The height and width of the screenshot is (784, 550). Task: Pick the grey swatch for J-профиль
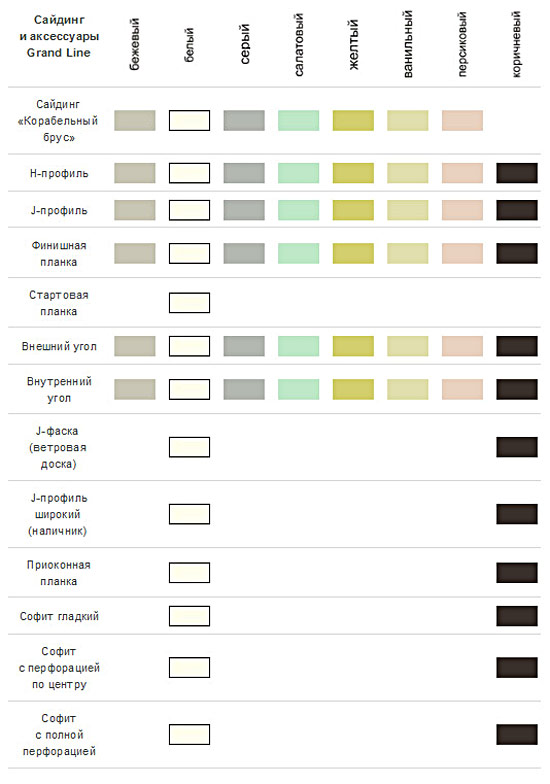click(x=244, y=210)
